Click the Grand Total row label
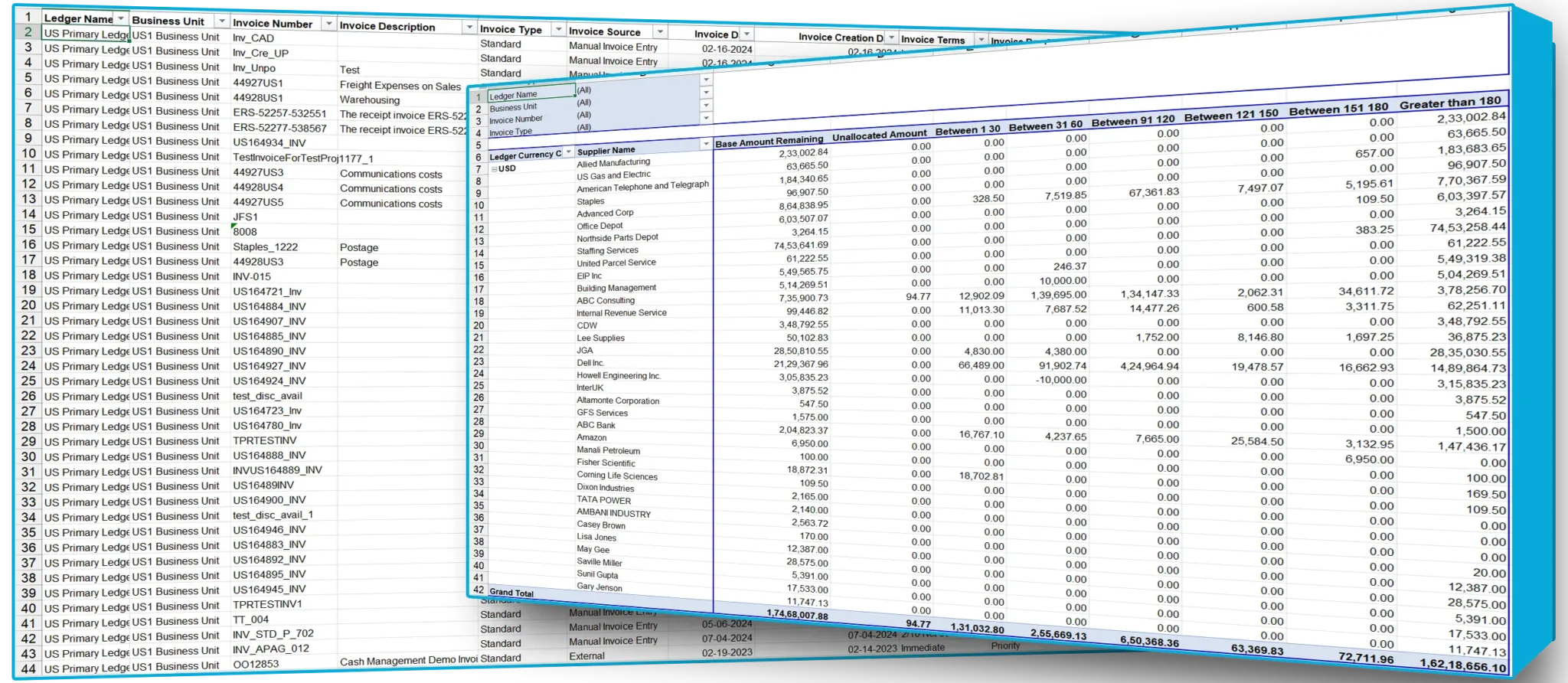The width and height of the screenshot is (1568, 683). [x=511, y=593]
